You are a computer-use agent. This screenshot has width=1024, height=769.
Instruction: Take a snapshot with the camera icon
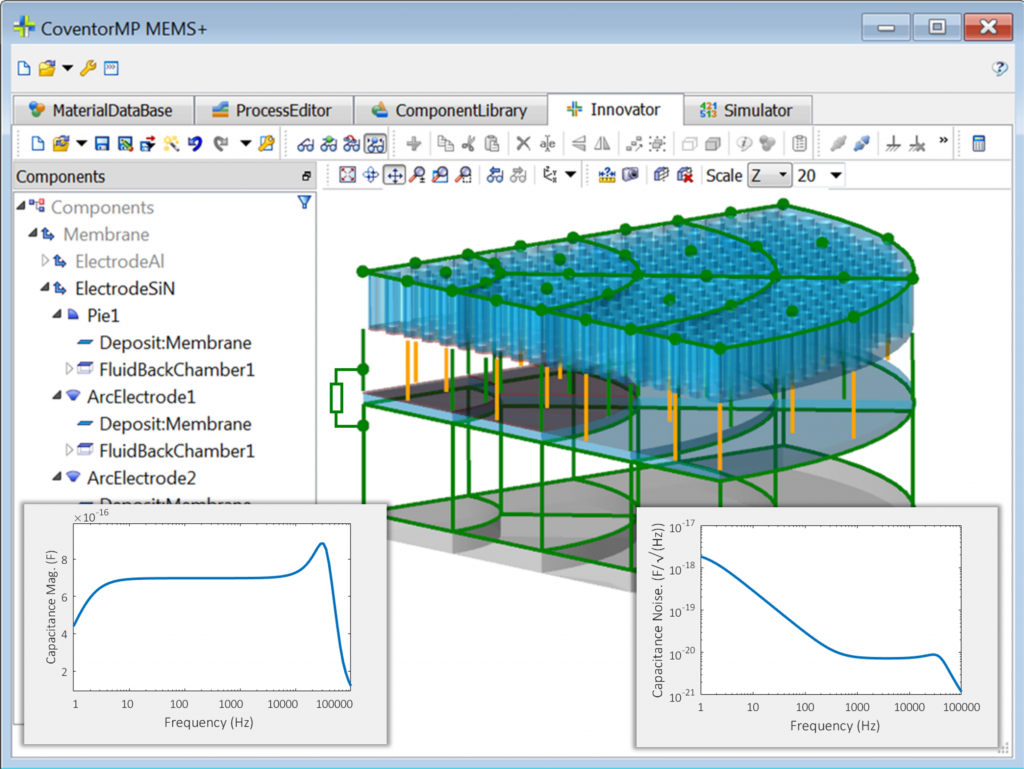(630, 175)
